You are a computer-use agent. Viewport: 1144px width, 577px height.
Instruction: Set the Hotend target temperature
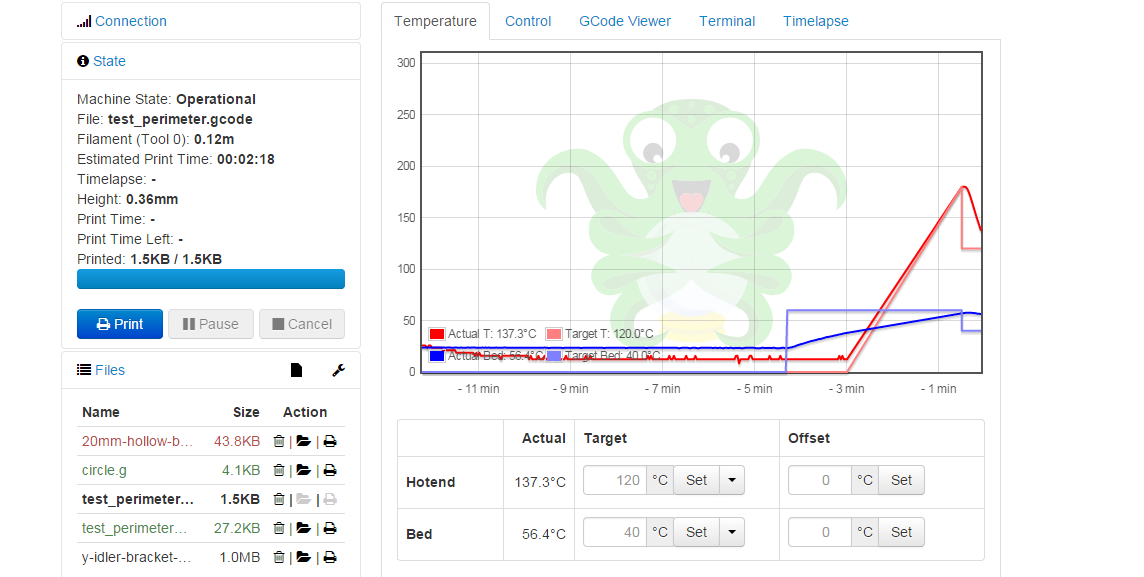(x=696, y=480)
